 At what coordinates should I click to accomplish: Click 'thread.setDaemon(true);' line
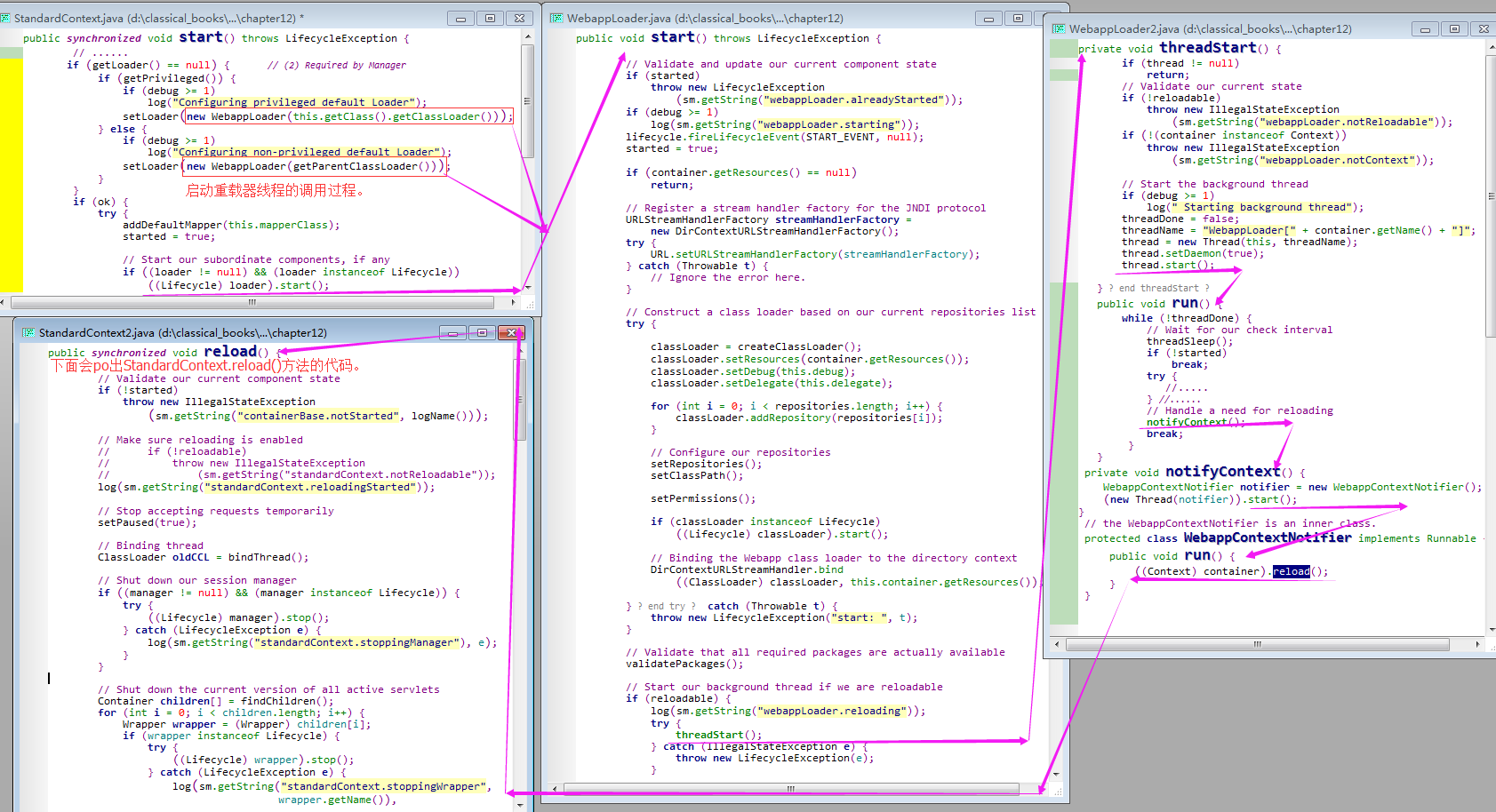point(1193,253)
